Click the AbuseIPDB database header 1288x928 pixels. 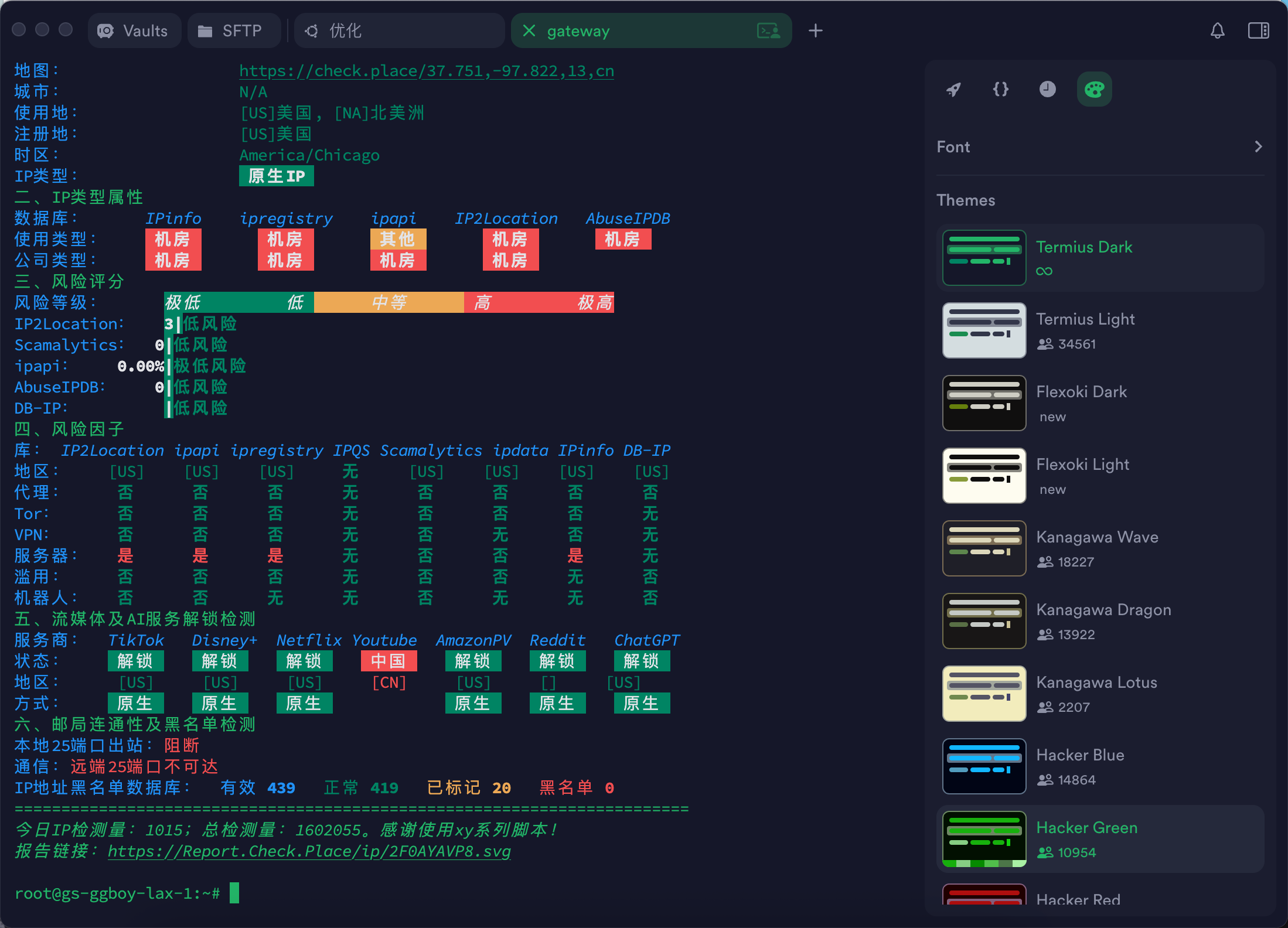(x=628, y=219)
